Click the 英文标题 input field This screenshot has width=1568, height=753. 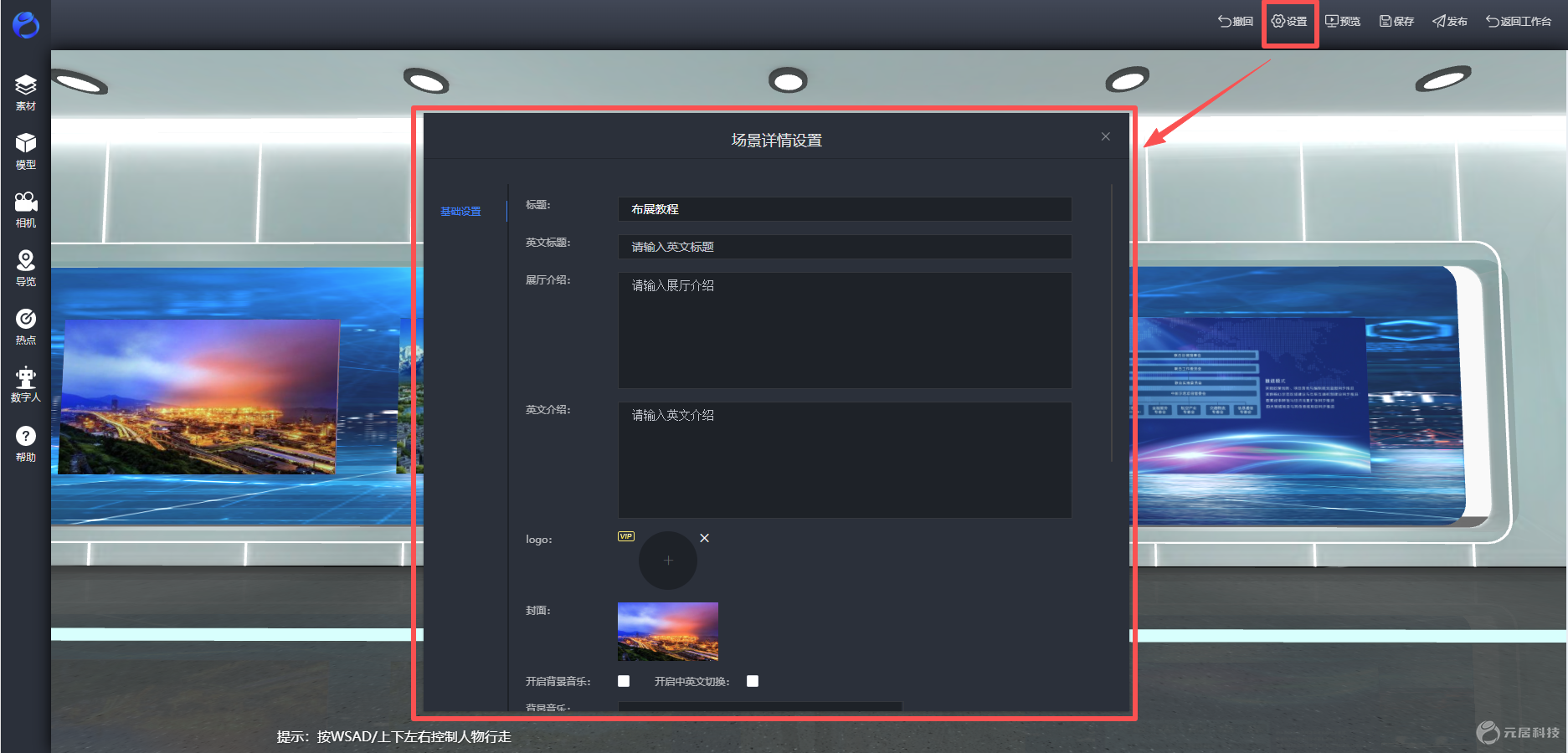pos(845,247)
